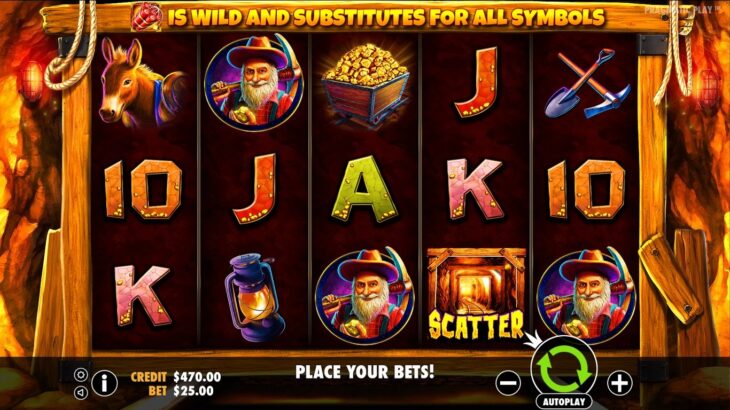Click the Place Your Bets message
Screen dimensions: 730x410
point(365,372)
